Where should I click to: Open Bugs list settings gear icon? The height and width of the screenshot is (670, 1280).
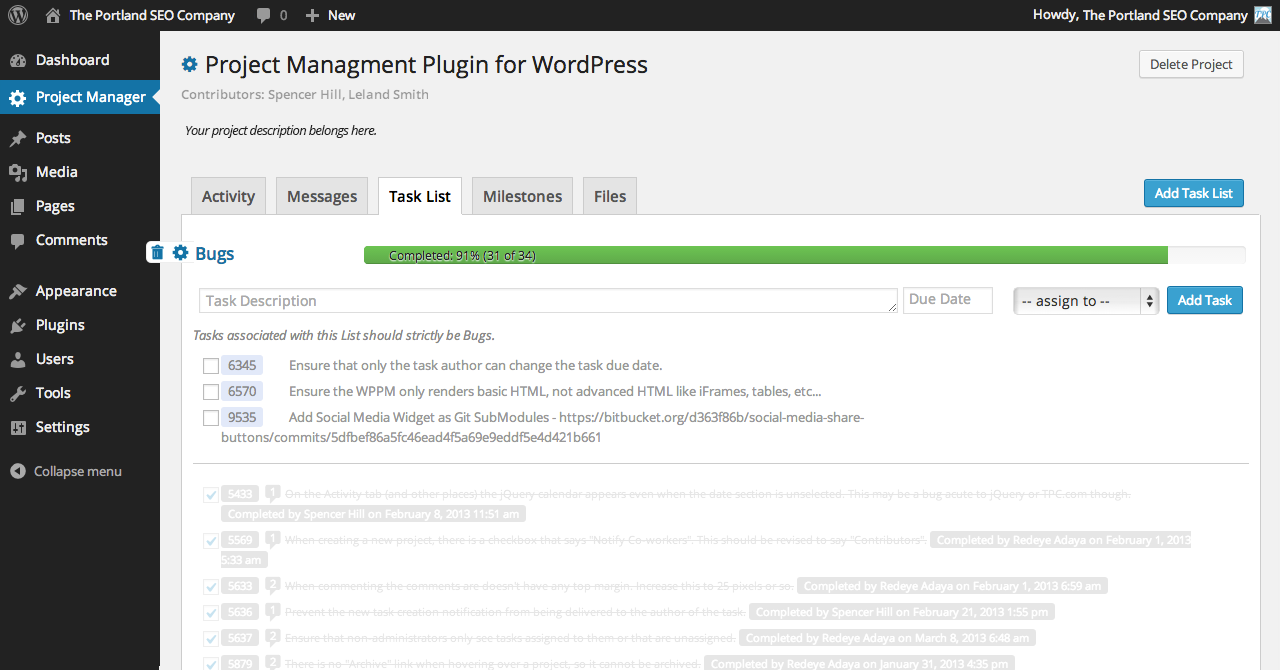pos(180,253)
